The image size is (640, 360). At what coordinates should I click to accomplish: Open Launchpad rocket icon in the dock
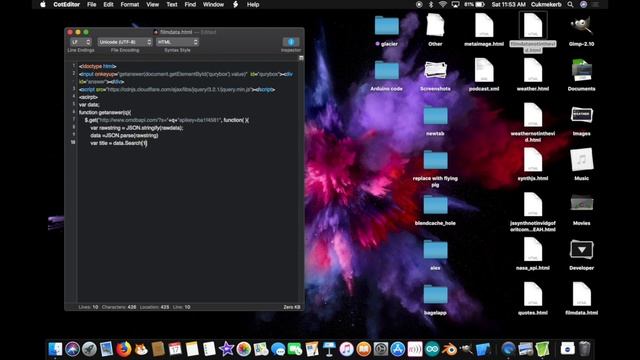click(x=89, y=349)
